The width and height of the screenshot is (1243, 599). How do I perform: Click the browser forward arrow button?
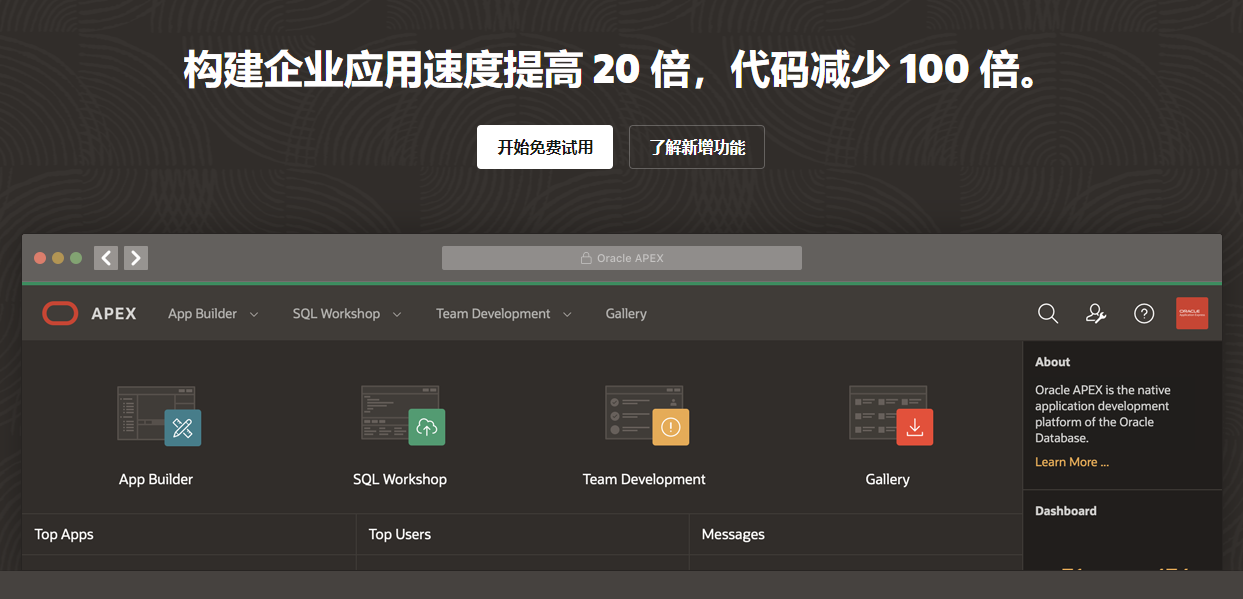pyautogui.click(x=136, y=258)
